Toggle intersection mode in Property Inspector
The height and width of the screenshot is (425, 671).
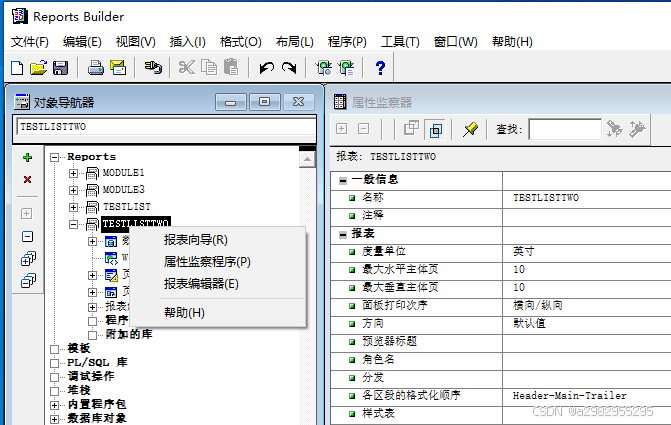(x=435, y=130)
